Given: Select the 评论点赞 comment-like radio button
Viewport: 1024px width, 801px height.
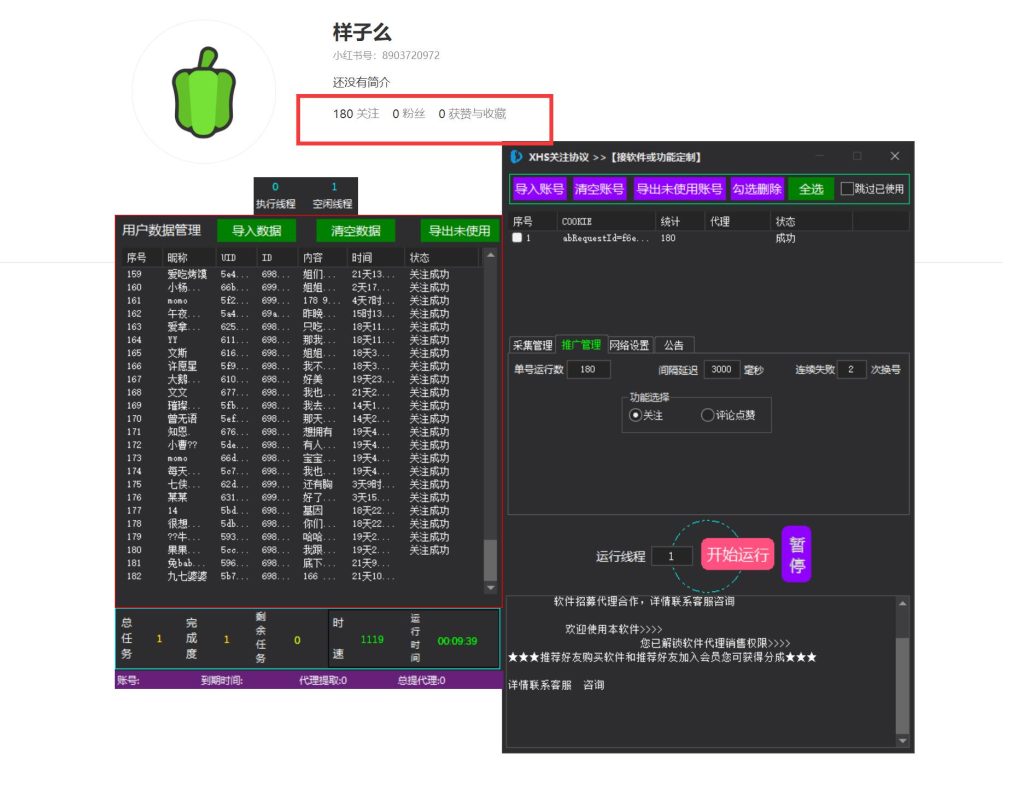Looking at the screenshot, I should pos(707,417).
